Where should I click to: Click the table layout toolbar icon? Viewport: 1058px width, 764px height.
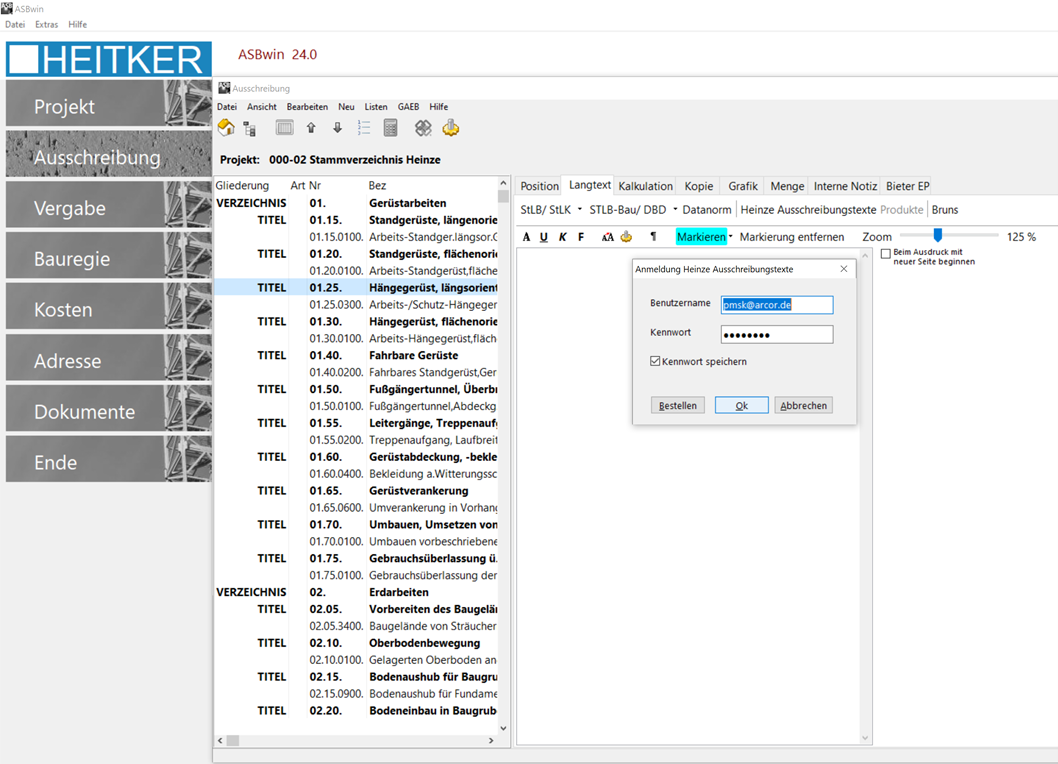pos(285,128)
